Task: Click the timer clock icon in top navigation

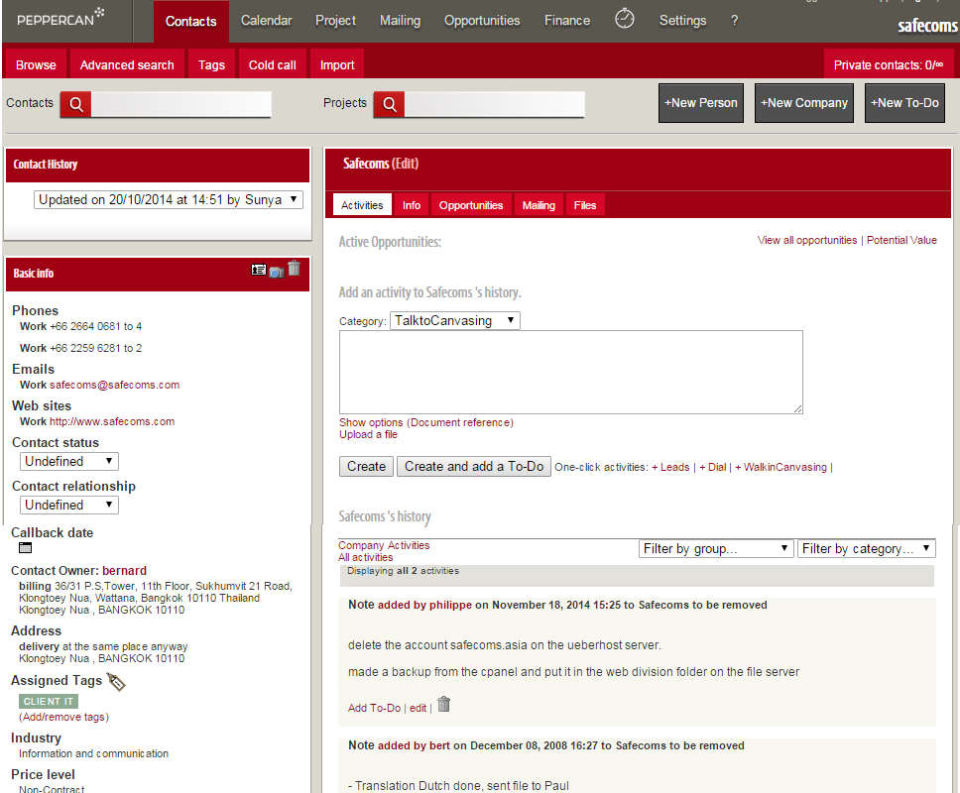Action: point(624,19)
